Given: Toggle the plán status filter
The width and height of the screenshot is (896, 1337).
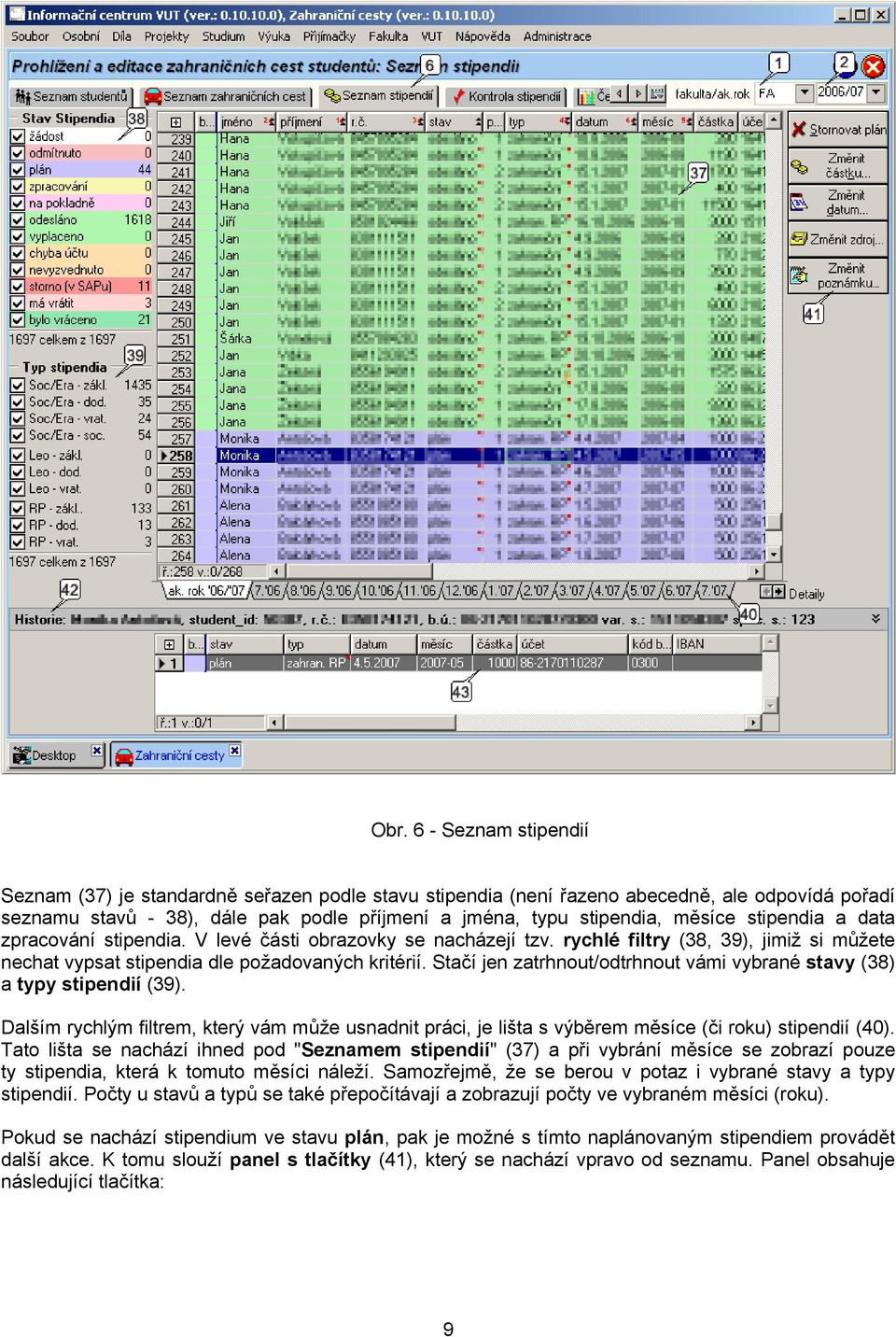Looking at the screenshot, I should tap(18, 170).
